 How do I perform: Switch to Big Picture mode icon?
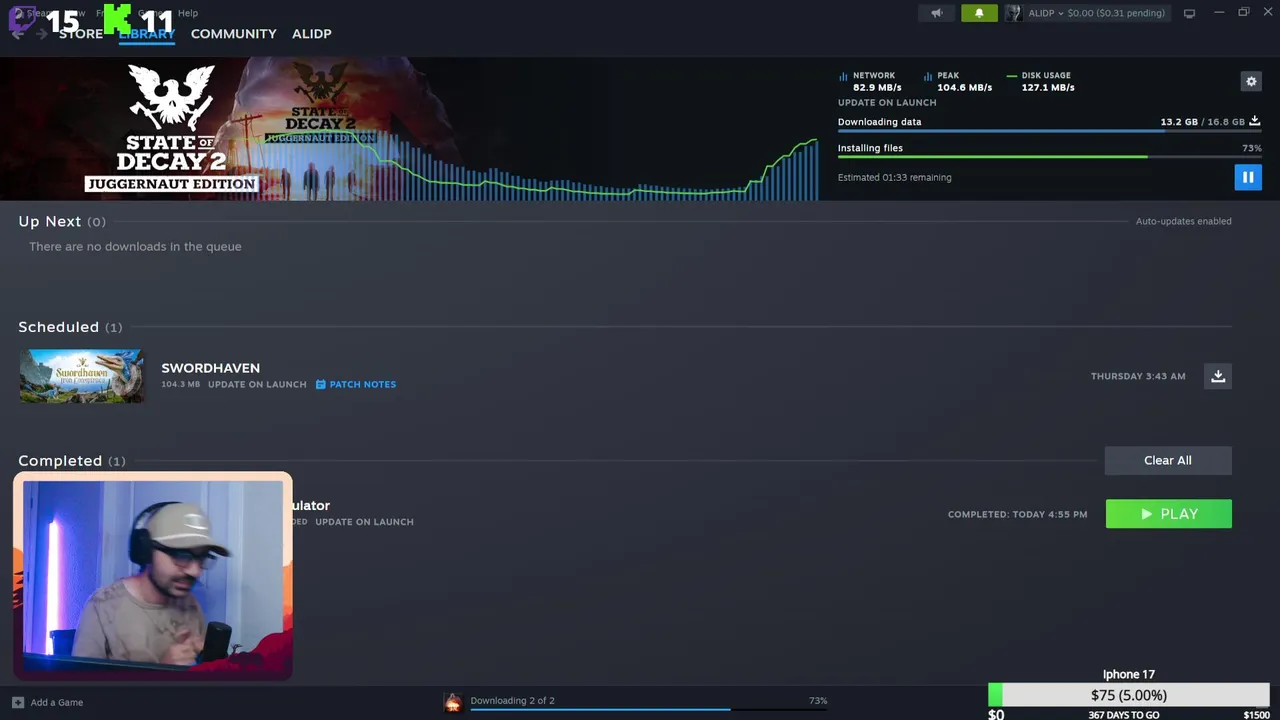click(1189, 13)
